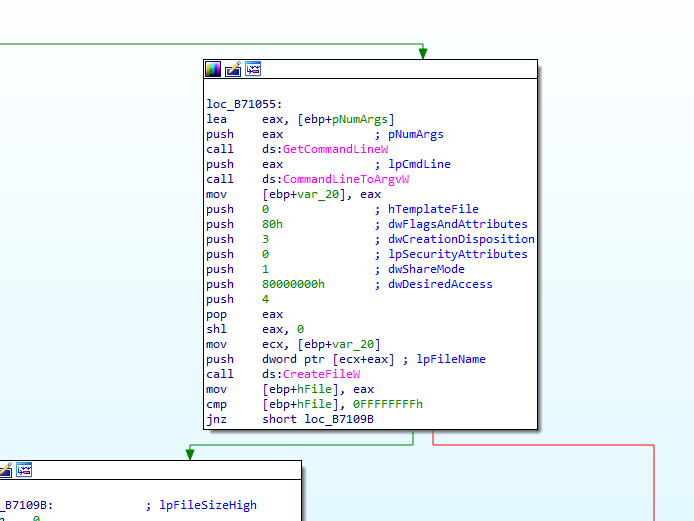Click the 0FFFFFFFFh constant

(x=388, y=404)
